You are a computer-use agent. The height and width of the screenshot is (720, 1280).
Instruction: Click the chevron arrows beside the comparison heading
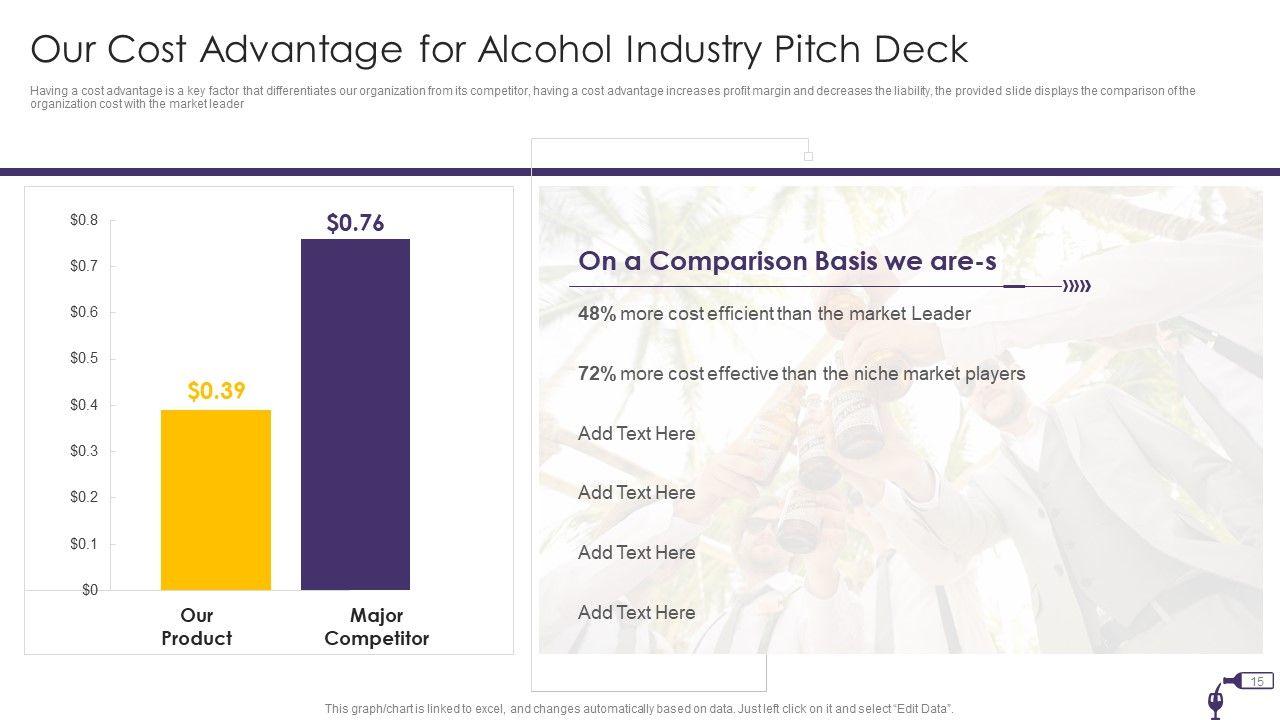pyautogui.click(x=1076, y=287)
